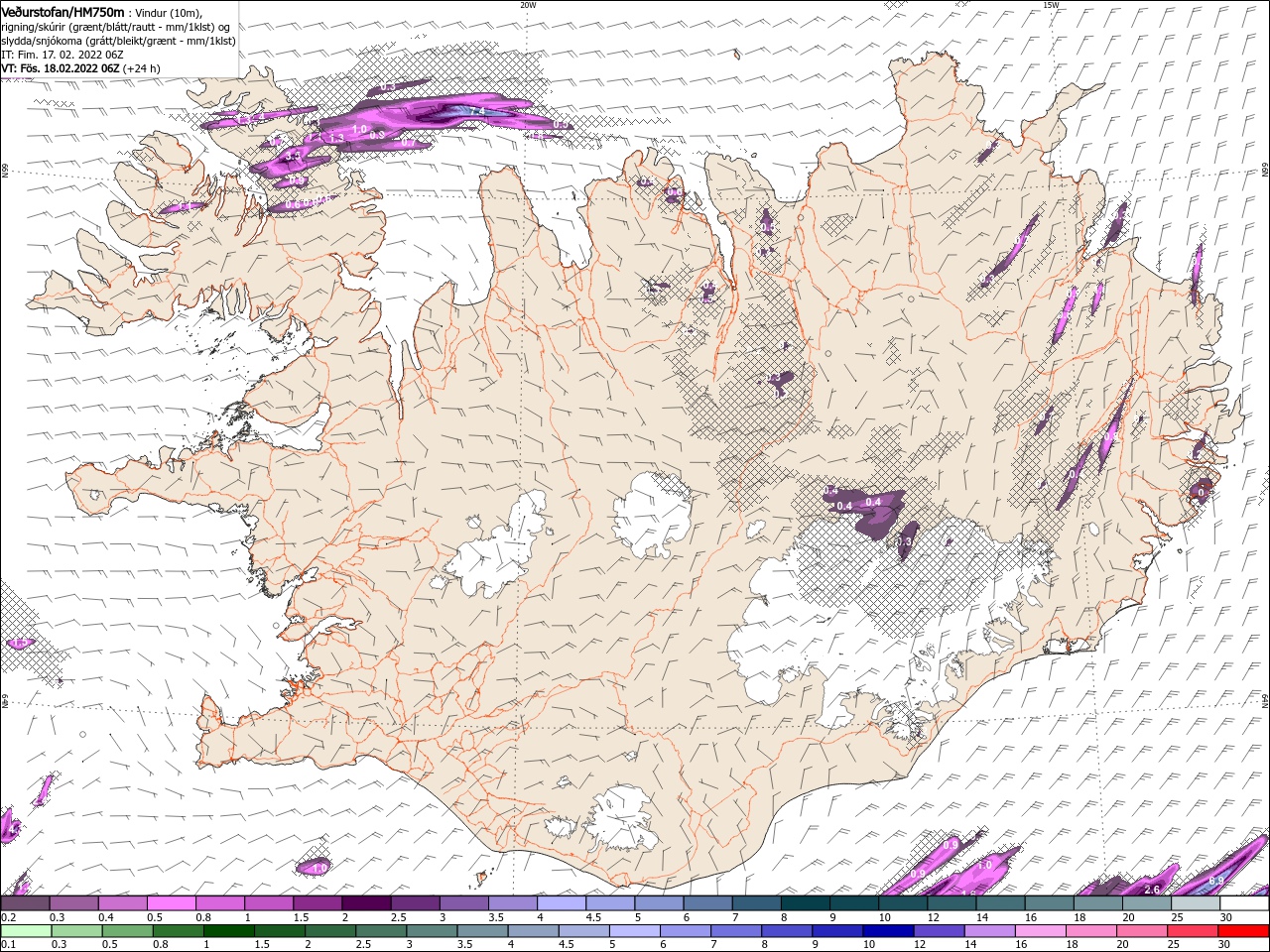This screenshot has height=952, width=1270.
Task: Pick the red rain swatch labeled 30
Action: pyautogui.click(x=1242, y=931)
